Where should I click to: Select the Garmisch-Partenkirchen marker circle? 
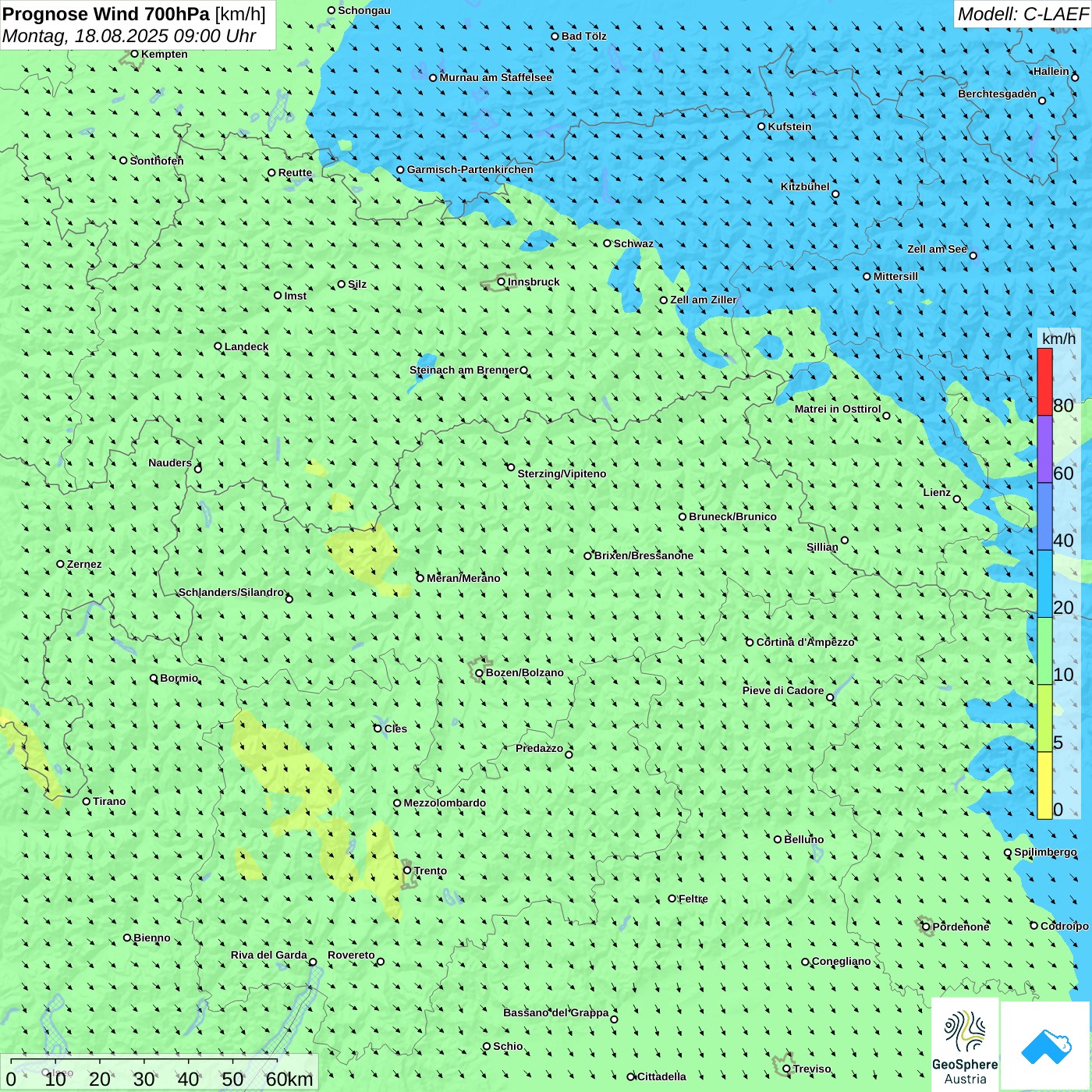(400, 170)
